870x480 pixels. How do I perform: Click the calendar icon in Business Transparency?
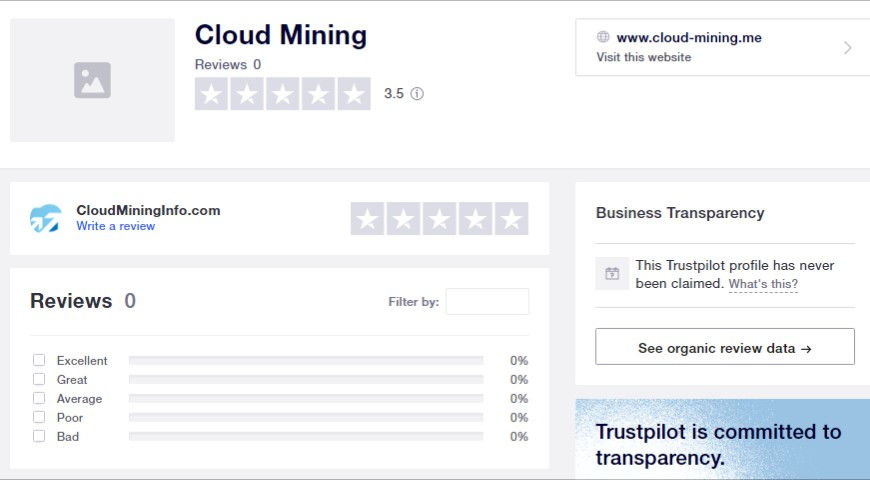coord(612,274)
